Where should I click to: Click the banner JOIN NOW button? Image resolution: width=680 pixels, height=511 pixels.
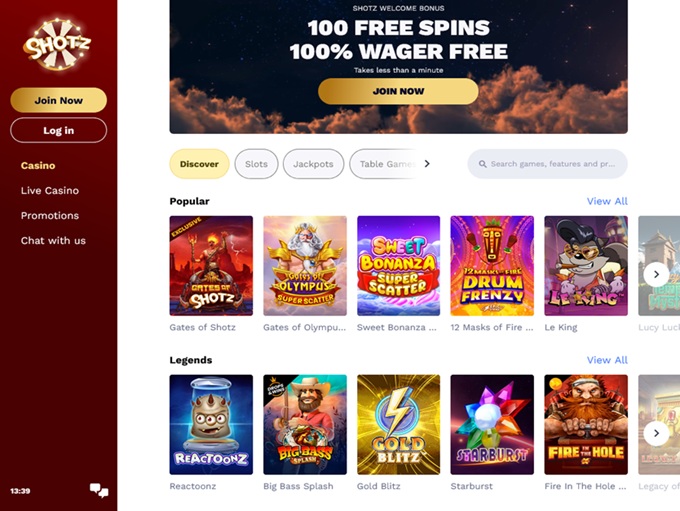[x=398, y=91]
